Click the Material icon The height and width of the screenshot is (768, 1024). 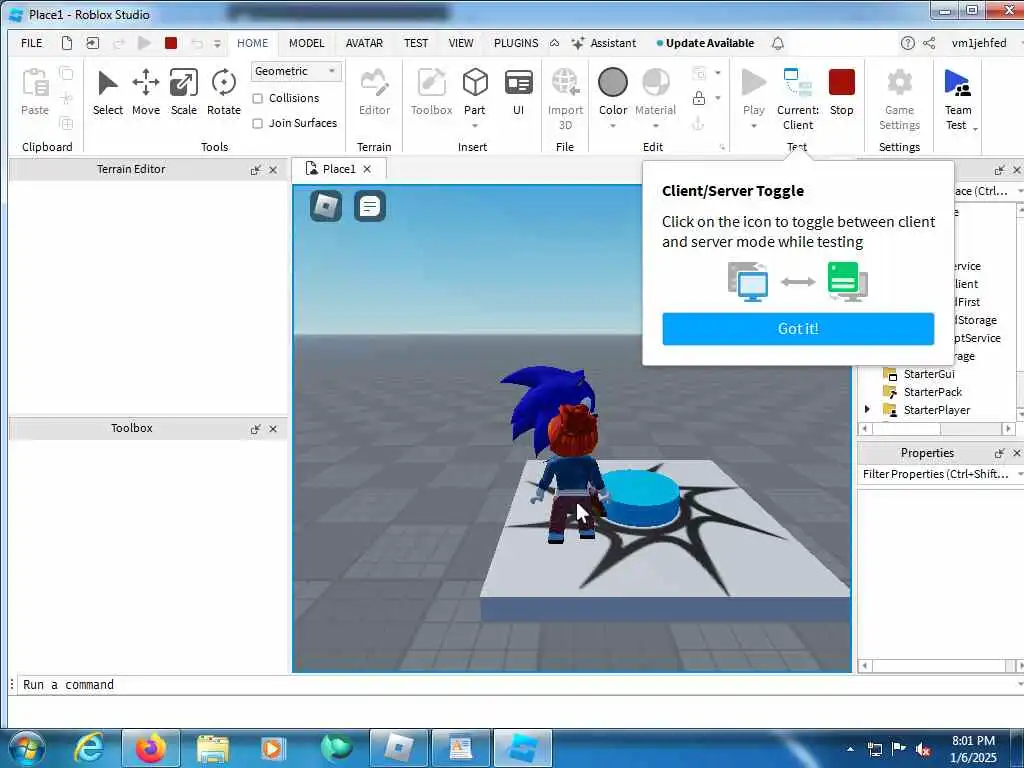pos(655,83)
